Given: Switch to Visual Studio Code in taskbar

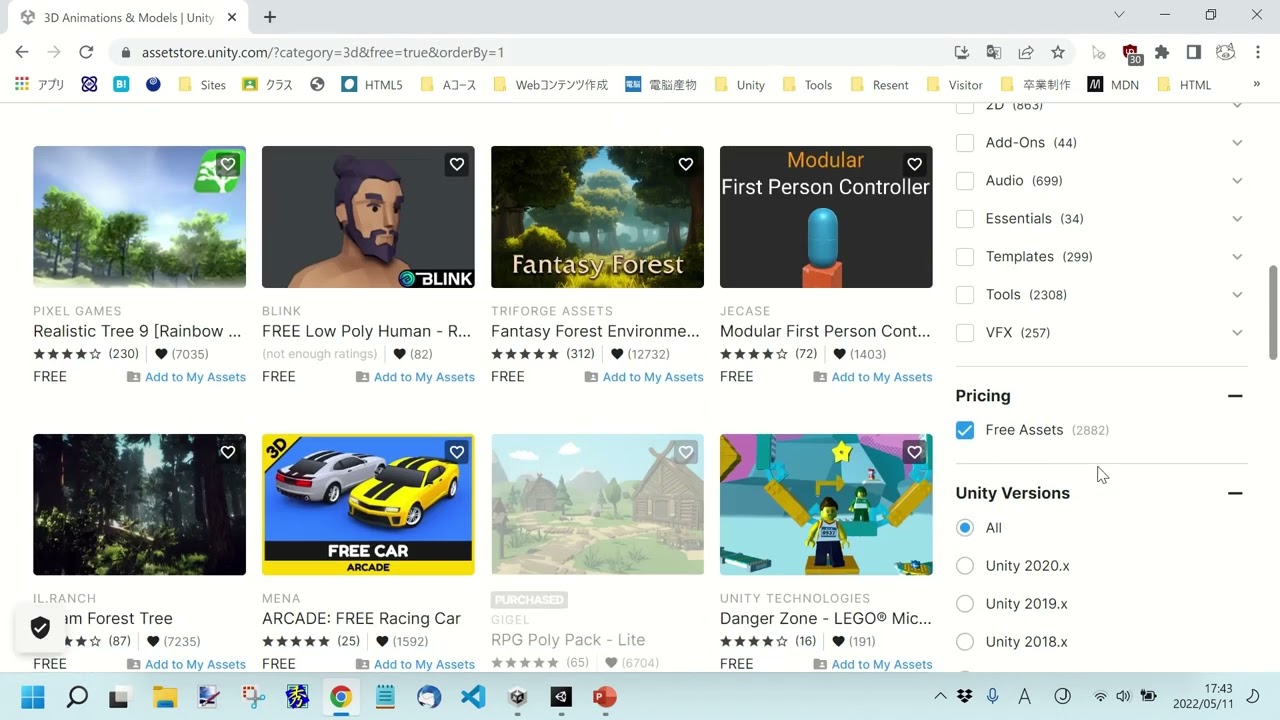Looking at the screenshot, I should [473, 697].
